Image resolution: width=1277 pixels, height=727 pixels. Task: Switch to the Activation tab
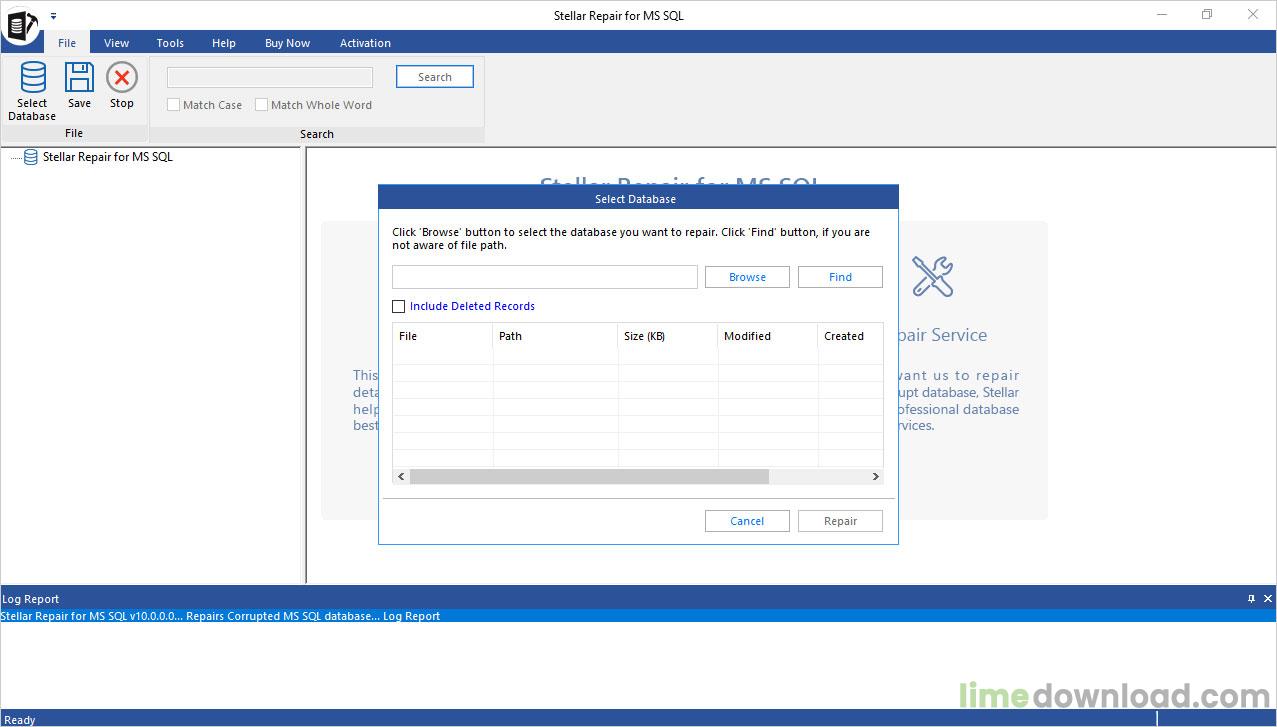(365, 43)
